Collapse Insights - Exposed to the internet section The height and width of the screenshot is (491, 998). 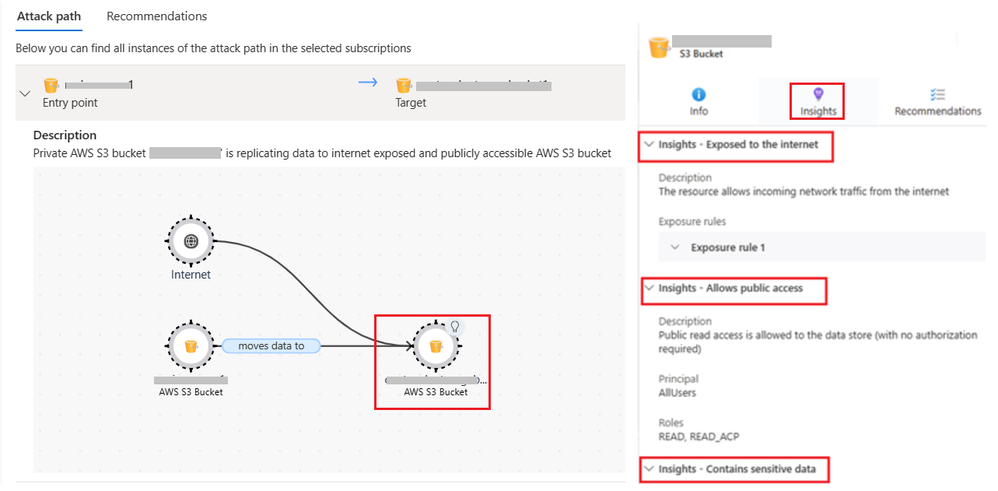(649, 144)
